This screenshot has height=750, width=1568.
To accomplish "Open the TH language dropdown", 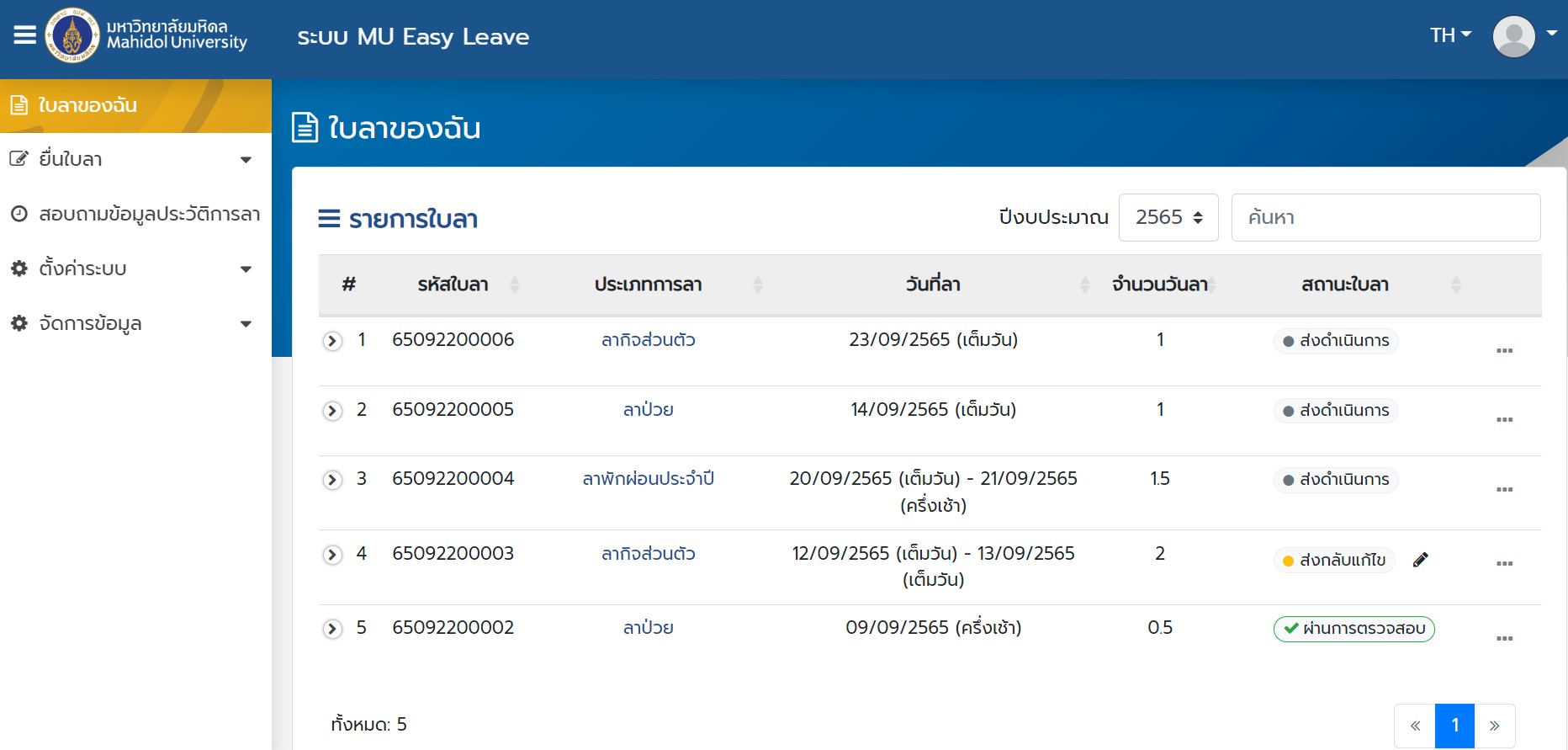I will pyautogui.click(x=1450, y=35).
